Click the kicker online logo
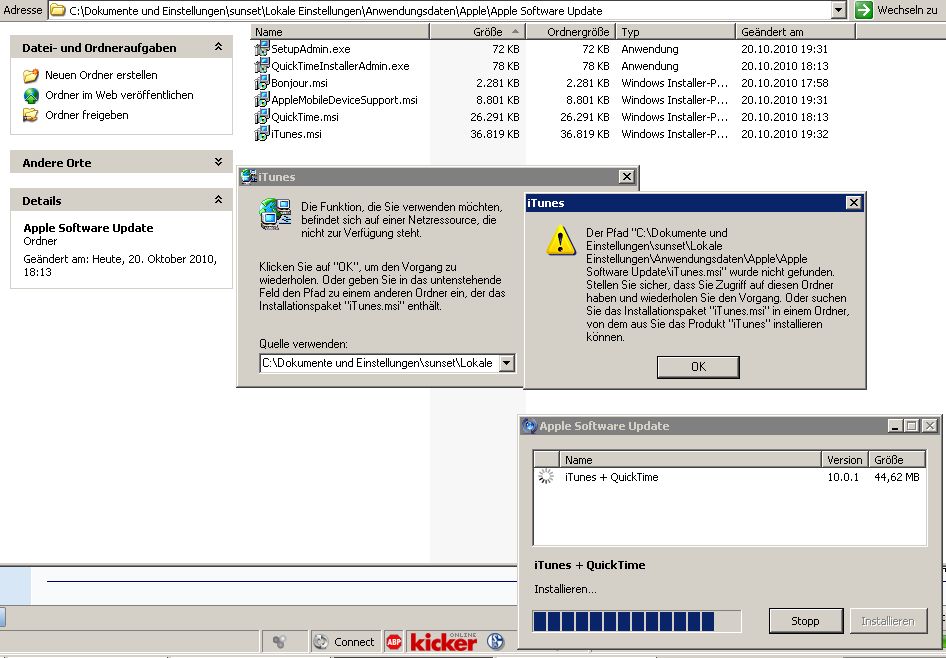This screenshot has width=946, height=658. point(444,642)
